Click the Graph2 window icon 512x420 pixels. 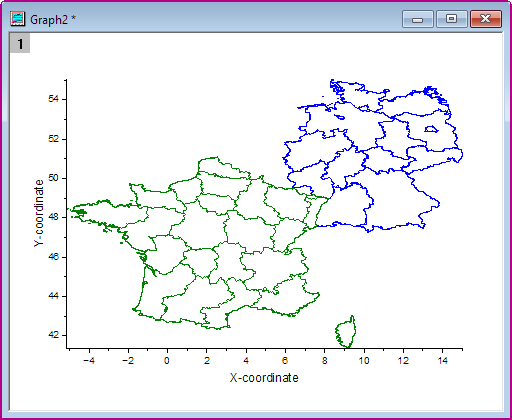[17, 19]
